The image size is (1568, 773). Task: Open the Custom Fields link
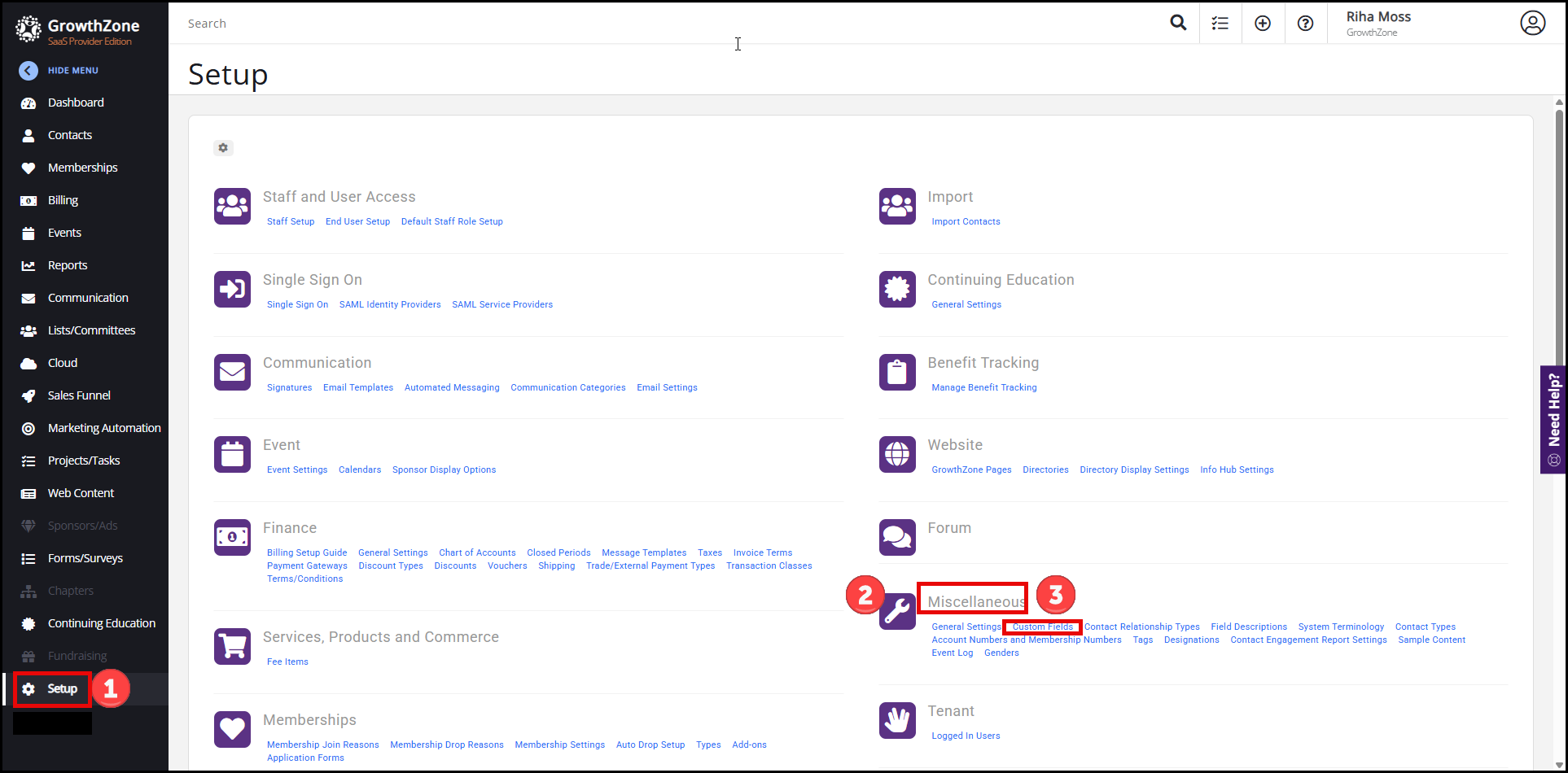coord(1042,627)
